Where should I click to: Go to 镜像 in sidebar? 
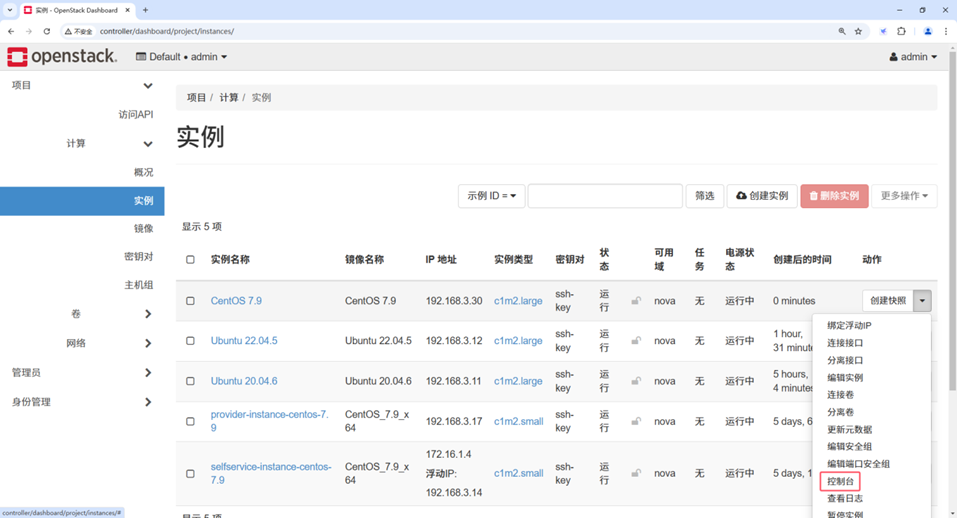click(143, 229)
